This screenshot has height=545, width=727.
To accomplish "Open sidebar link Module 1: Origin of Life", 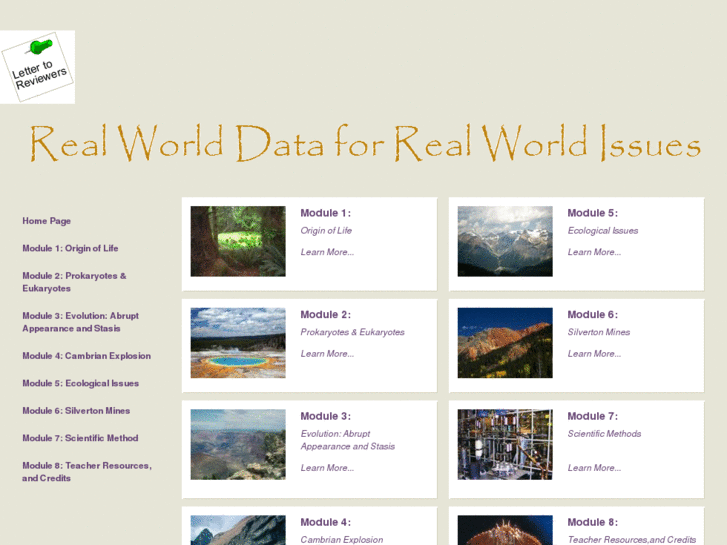I will click(x=70, y=248).
